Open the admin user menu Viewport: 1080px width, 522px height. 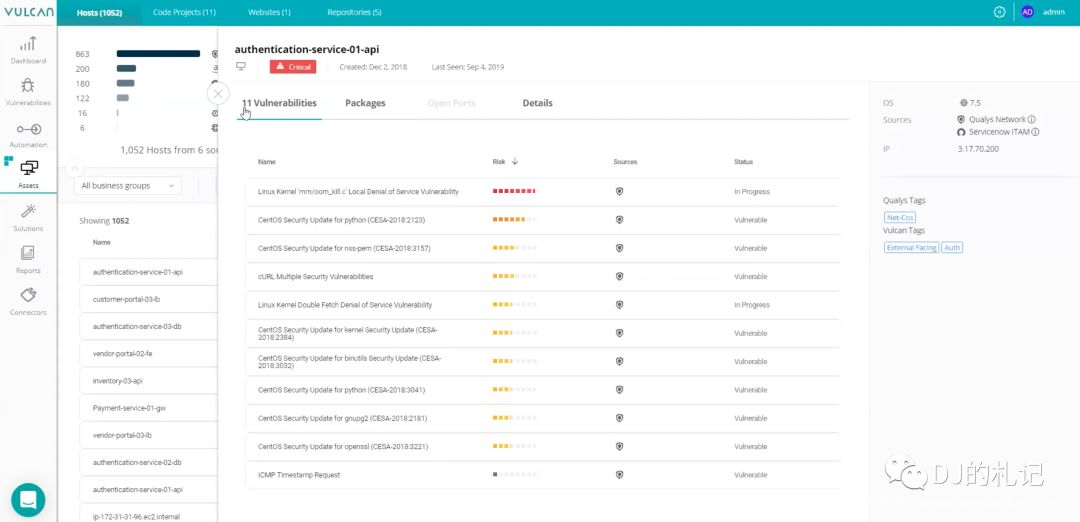[x=1043, y=12]
